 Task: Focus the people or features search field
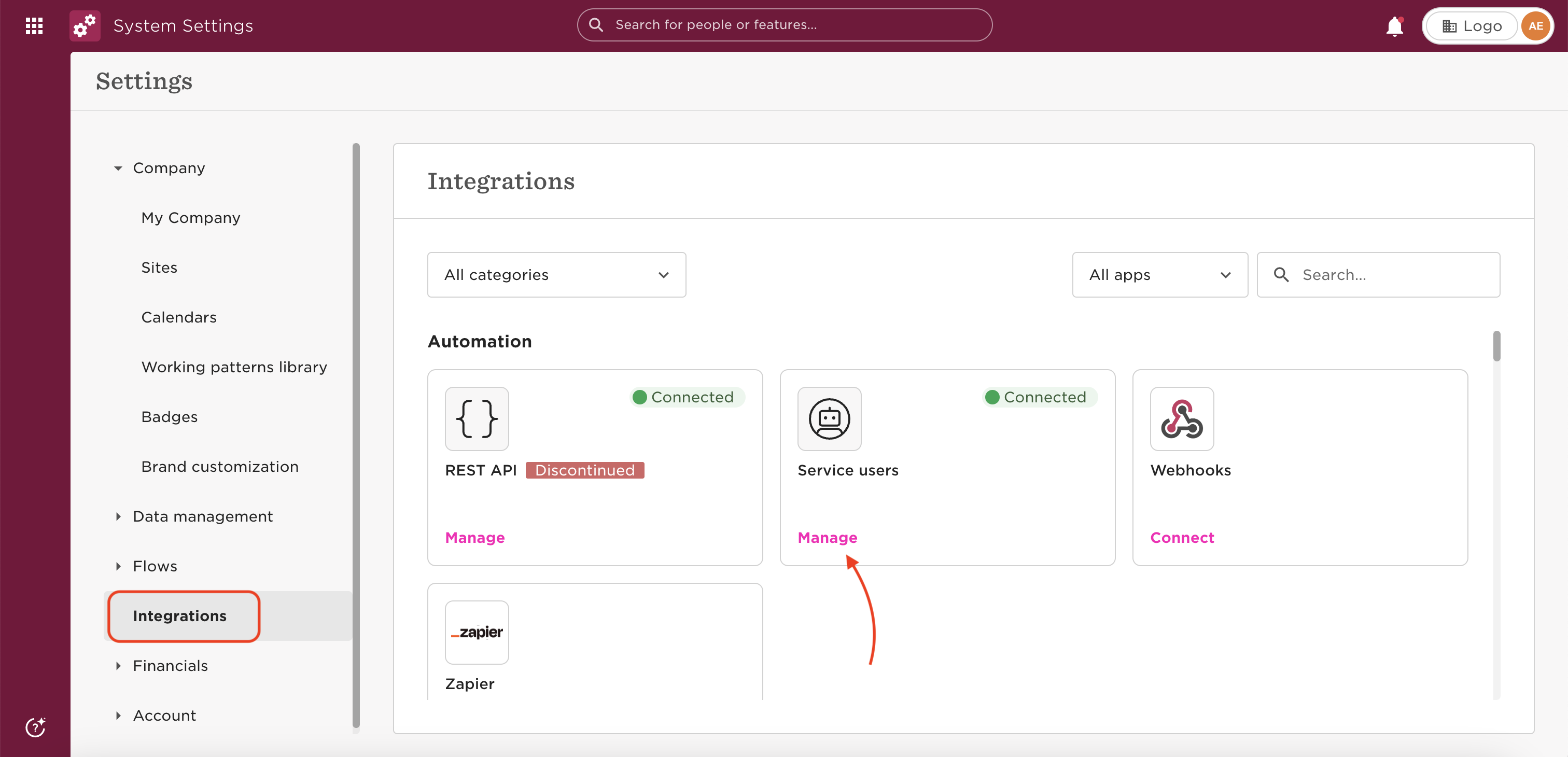coord(784,25)
